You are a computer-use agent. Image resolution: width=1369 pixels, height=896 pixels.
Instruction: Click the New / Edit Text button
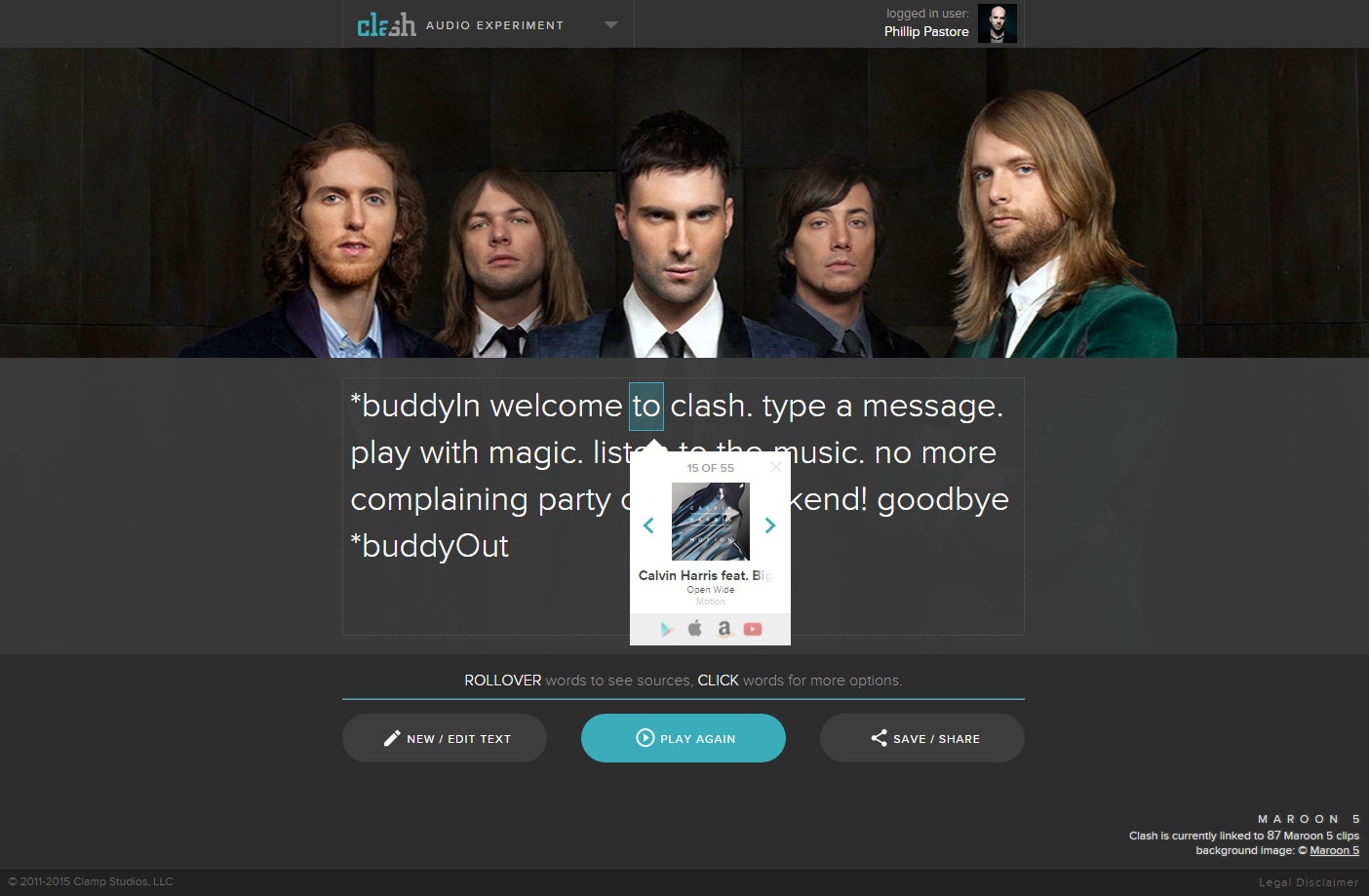click(x=445, y=738)
